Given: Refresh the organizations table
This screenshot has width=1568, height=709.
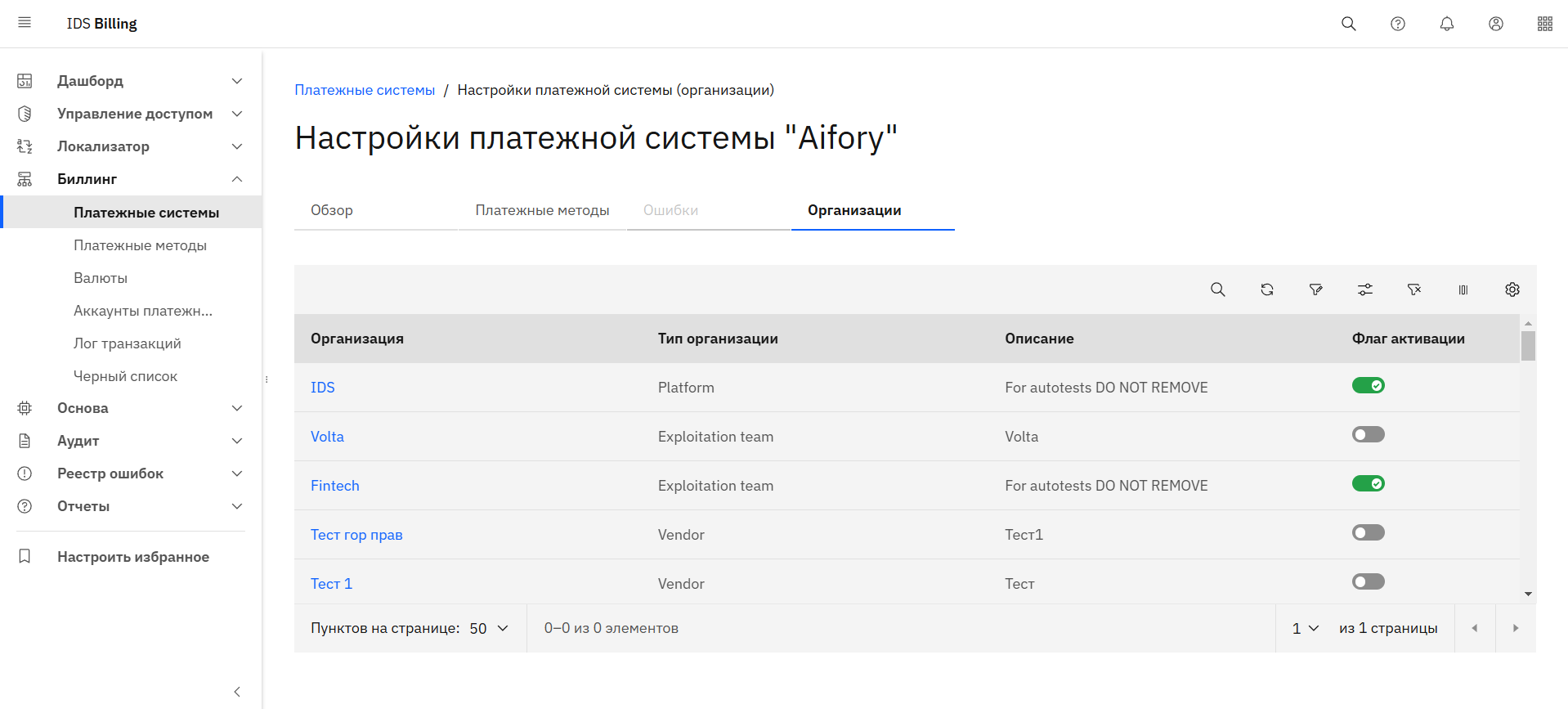Looking at the screenshot, I should tap(1266, 289).
